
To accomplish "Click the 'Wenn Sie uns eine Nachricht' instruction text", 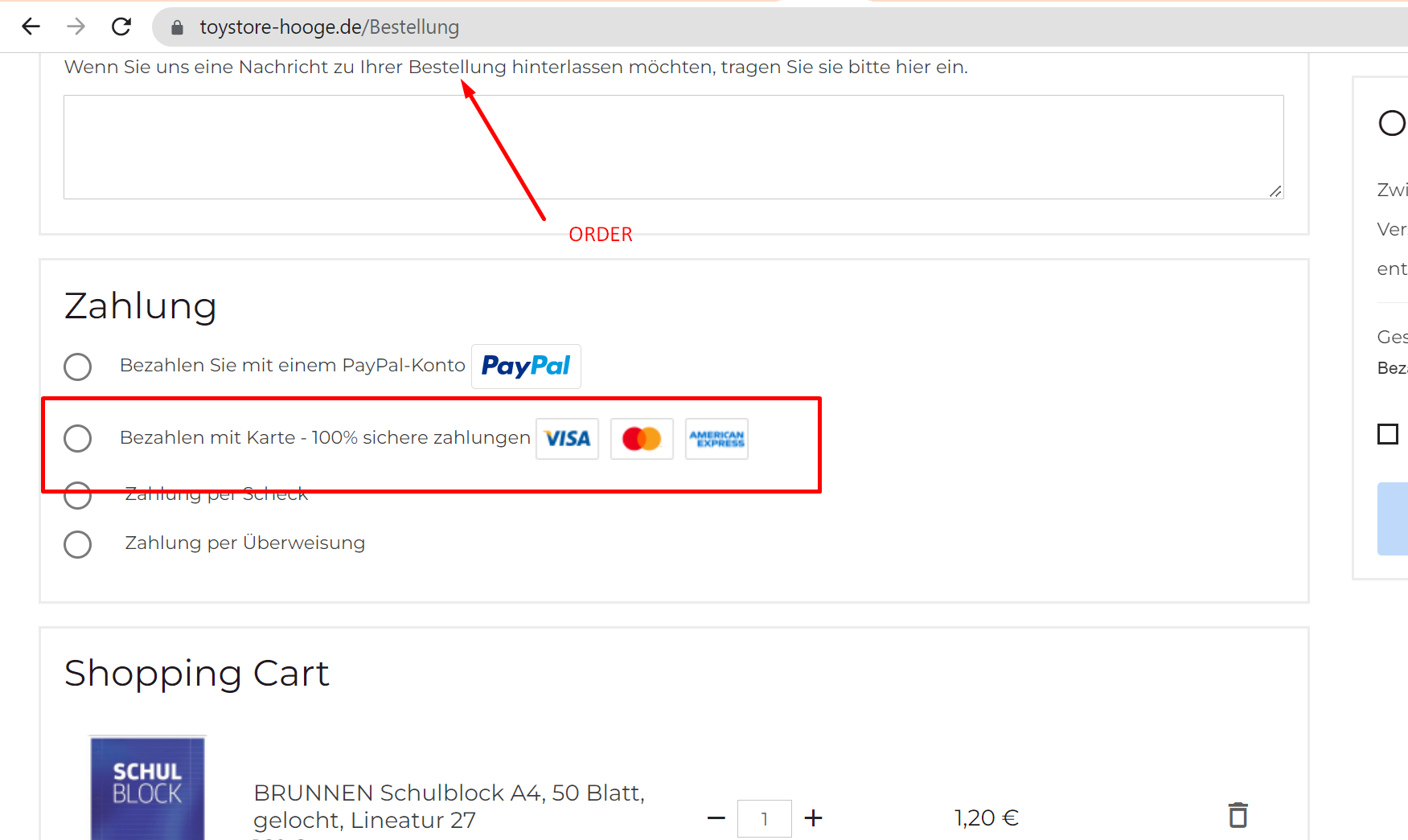I will 516,68.
